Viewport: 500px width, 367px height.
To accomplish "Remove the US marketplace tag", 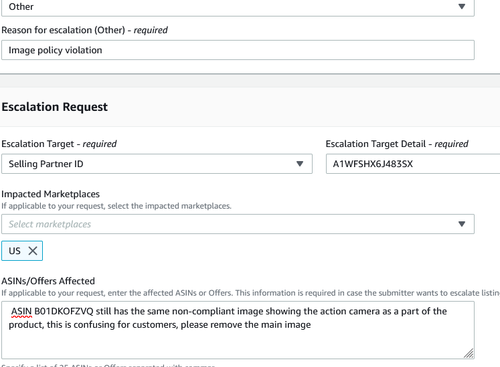I will (33, 251).
